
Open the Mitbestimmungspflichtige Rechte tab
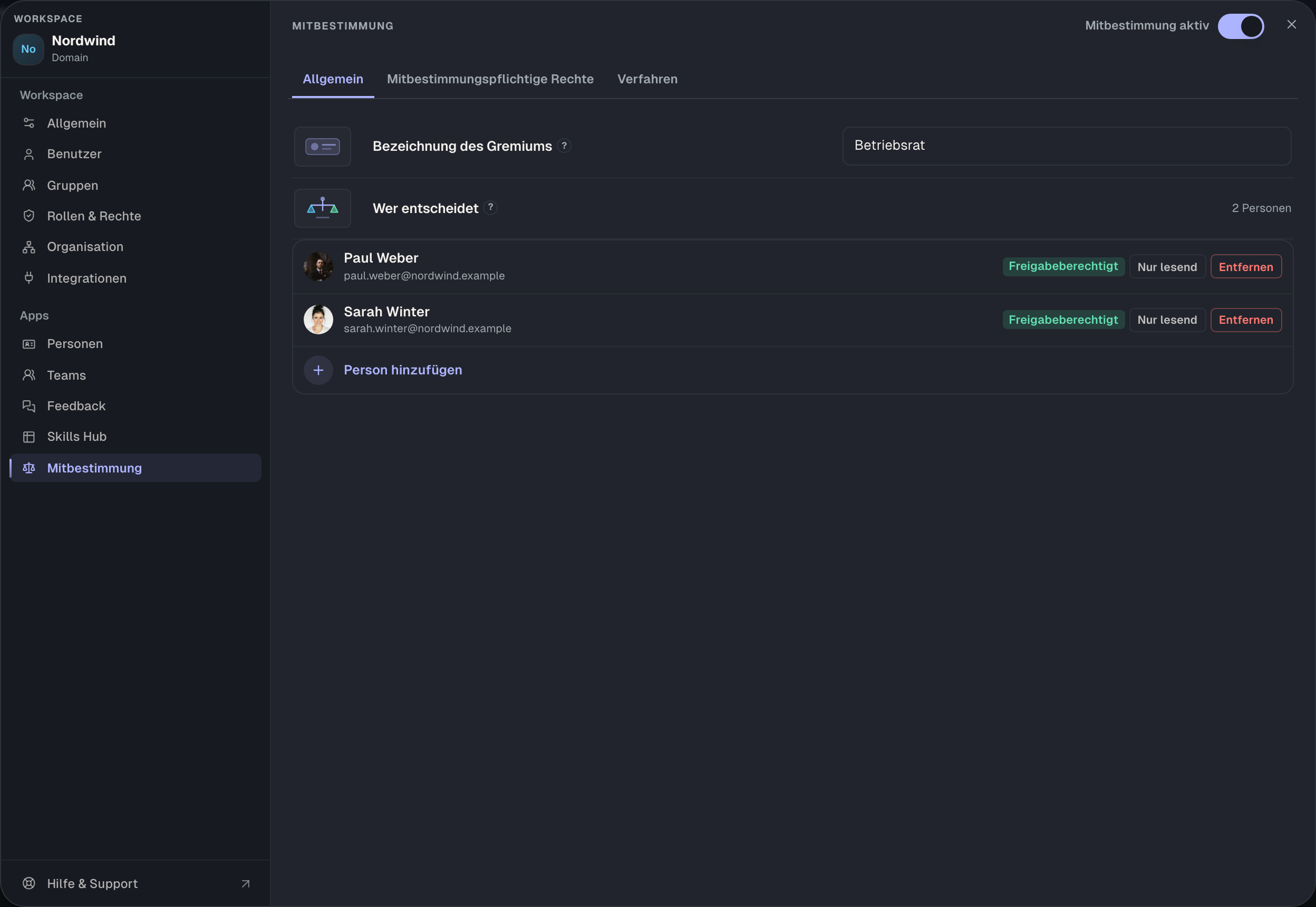coord(490,79)
